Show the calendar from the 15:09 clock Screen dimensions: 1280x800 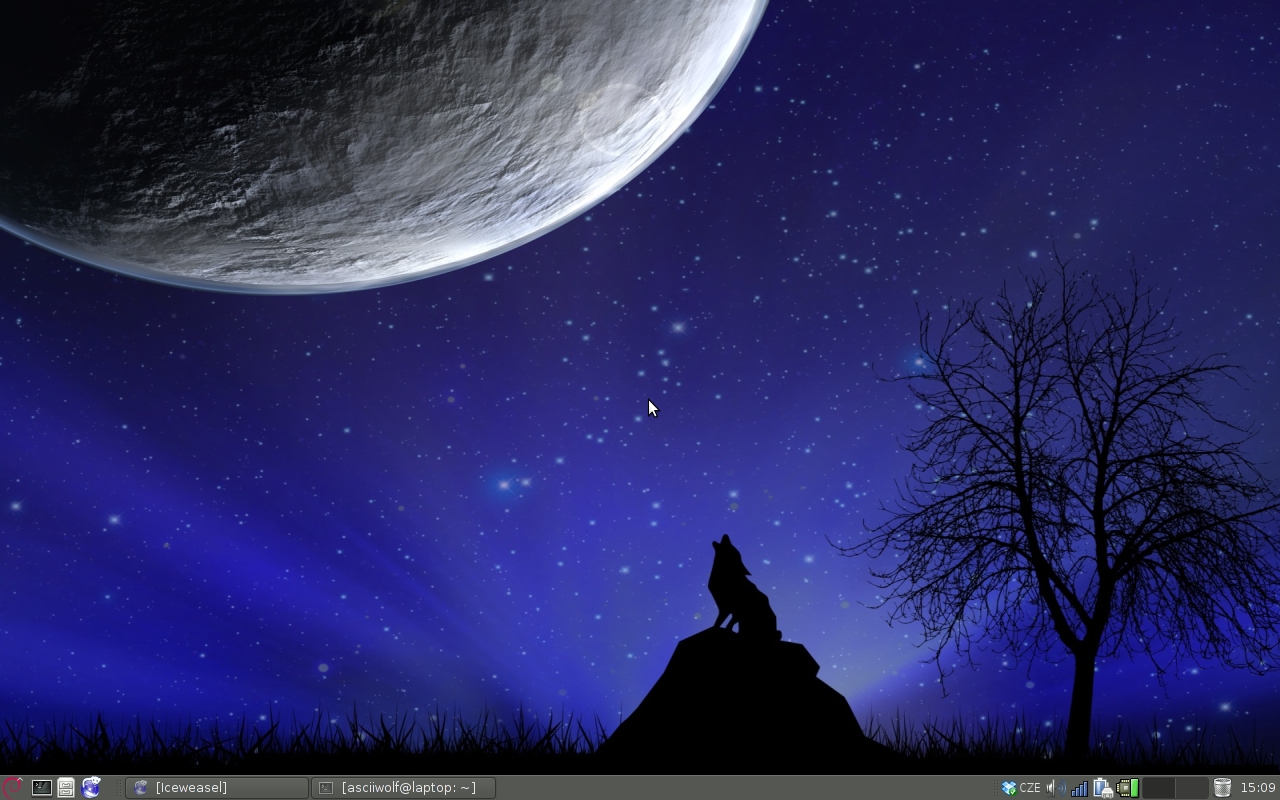[x=1258, y=788]
